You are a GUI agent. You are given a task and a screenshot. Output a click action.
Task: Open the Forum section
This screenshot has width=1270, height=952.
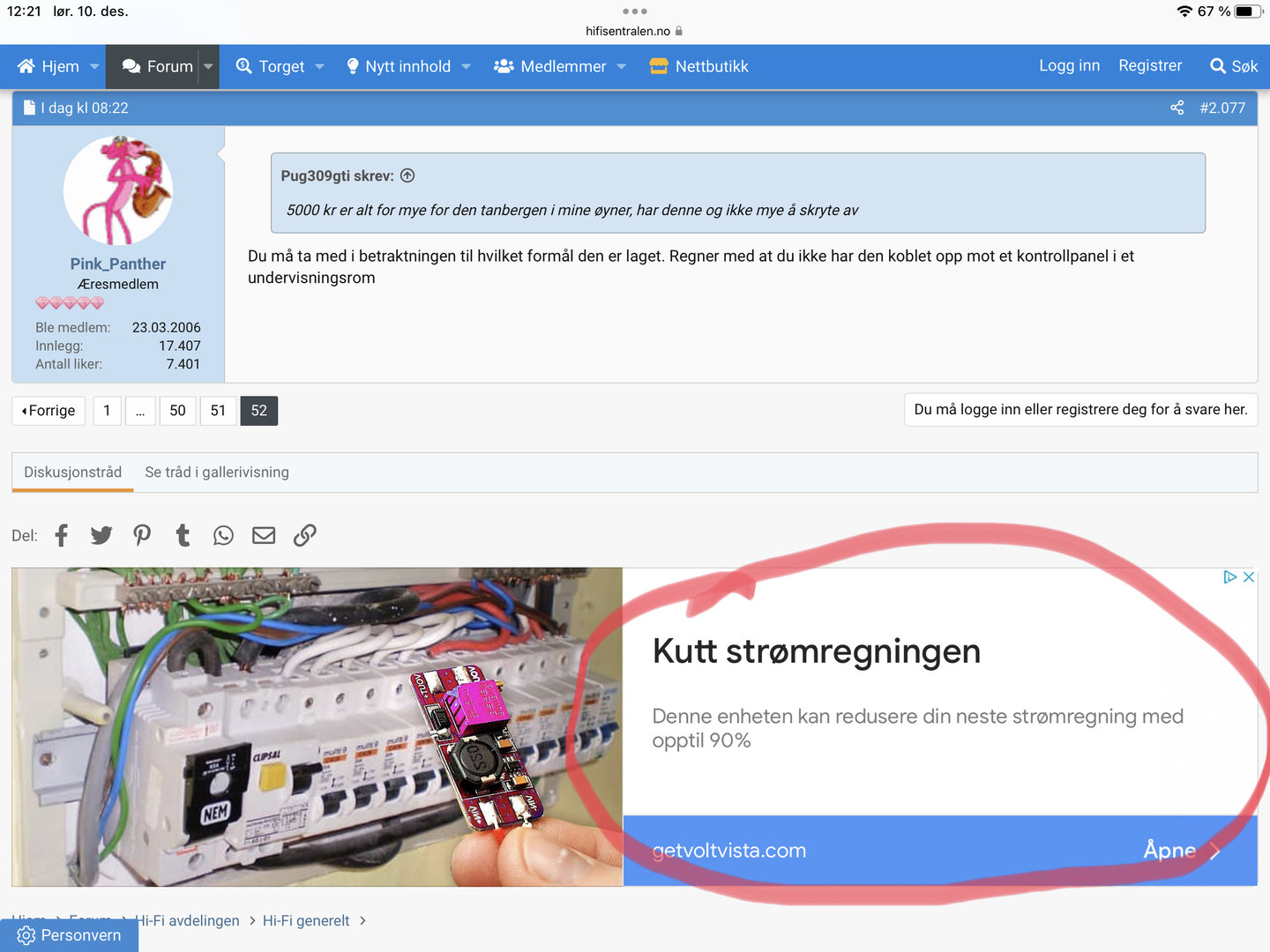coord(158,66)
